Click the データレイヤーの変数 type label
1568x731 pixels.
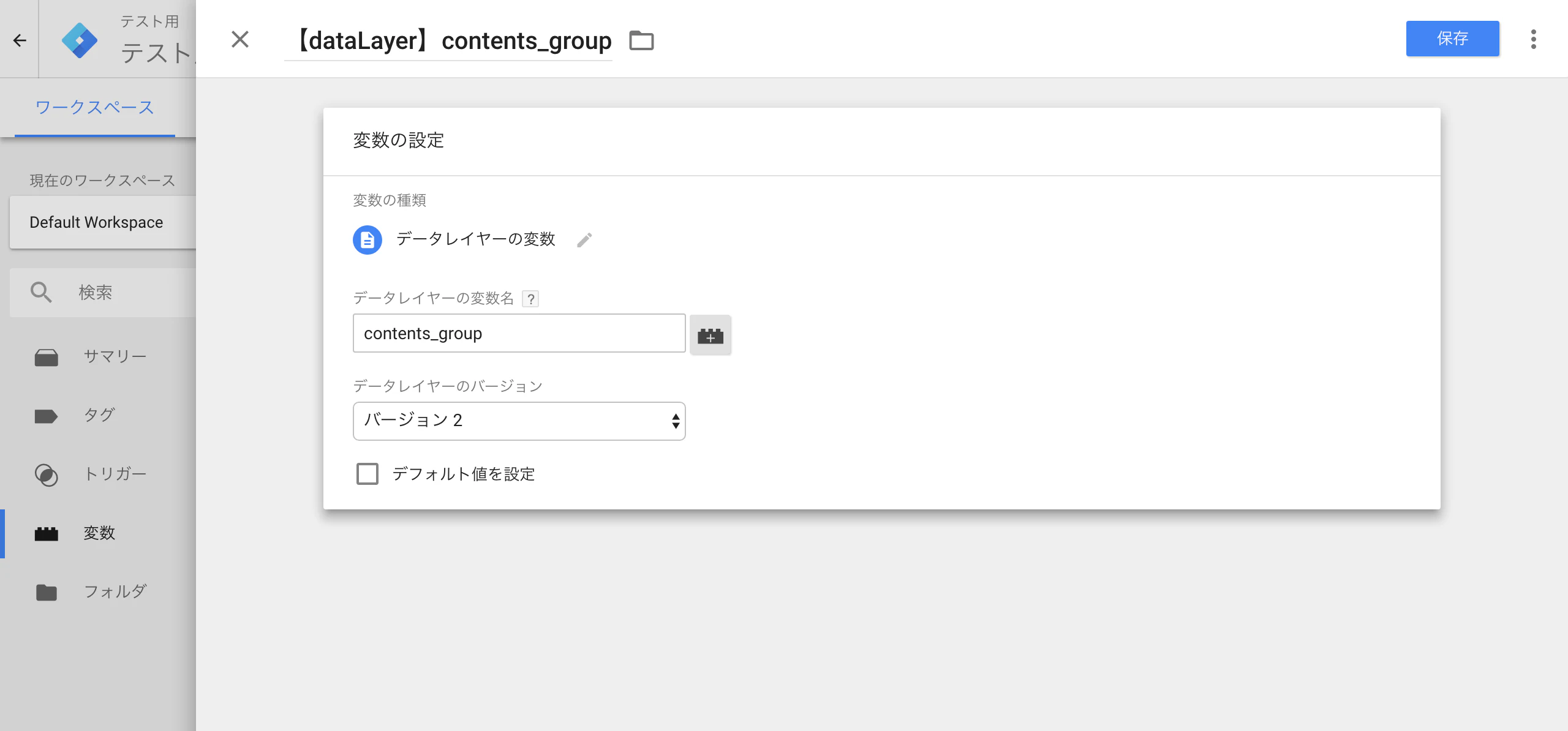[x=476, y=239]
